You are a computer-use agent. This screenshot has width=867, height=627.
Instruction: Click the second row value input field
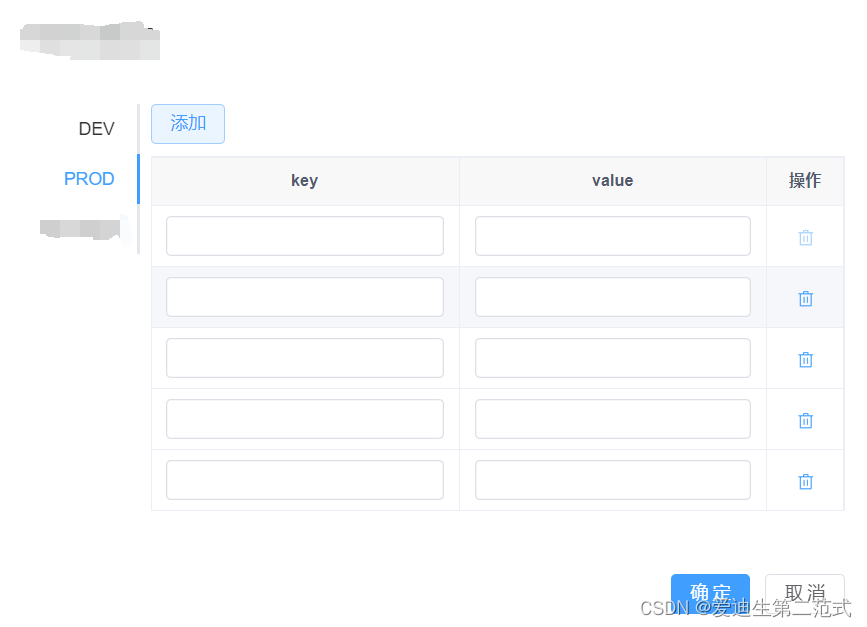(612, 297)
